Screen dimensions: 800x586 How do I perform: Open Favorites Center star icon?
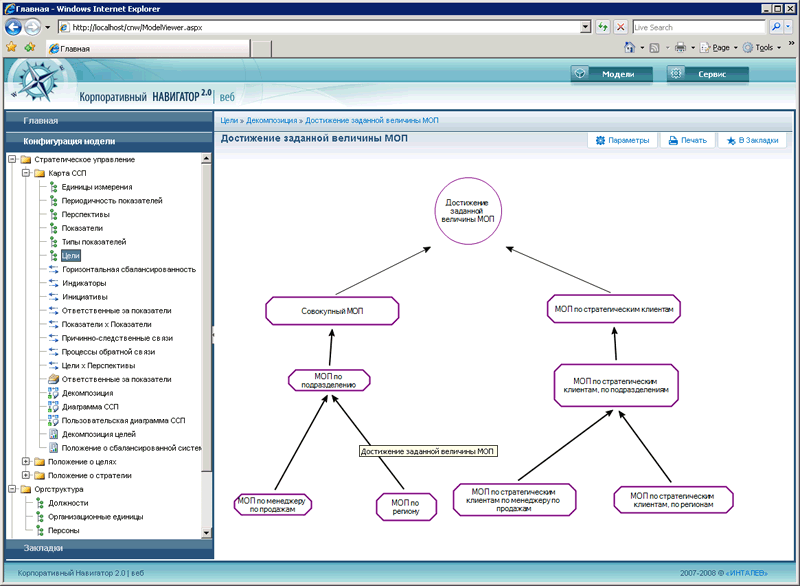(x=11, y=47)
